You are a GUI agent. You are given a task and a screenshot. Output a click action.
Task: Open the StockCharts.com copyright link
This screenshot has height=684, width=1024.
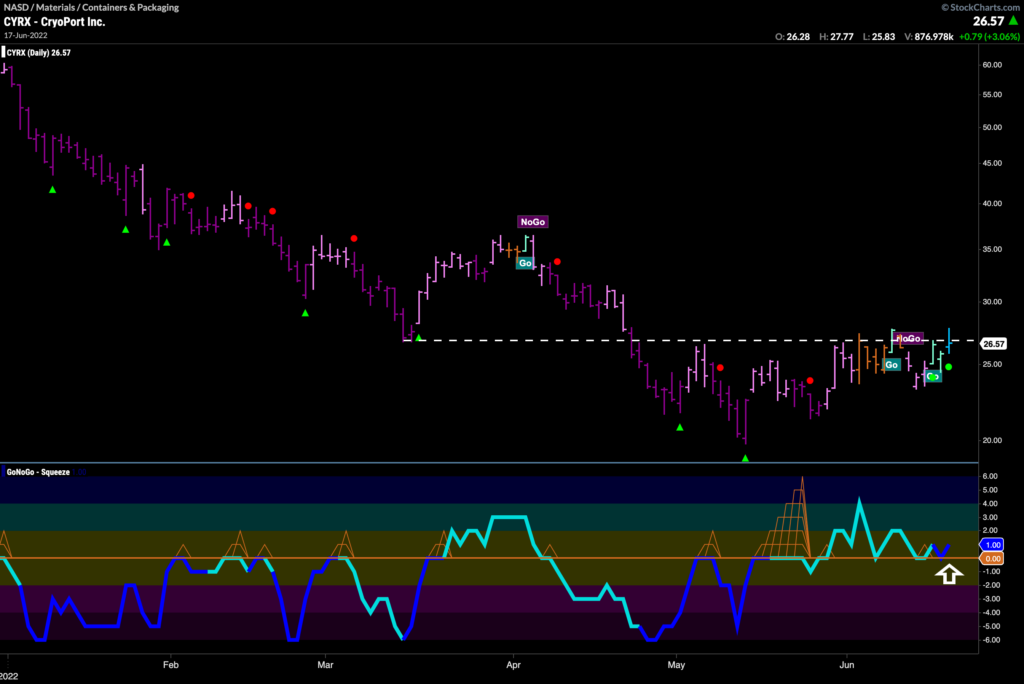coord(980,7)
